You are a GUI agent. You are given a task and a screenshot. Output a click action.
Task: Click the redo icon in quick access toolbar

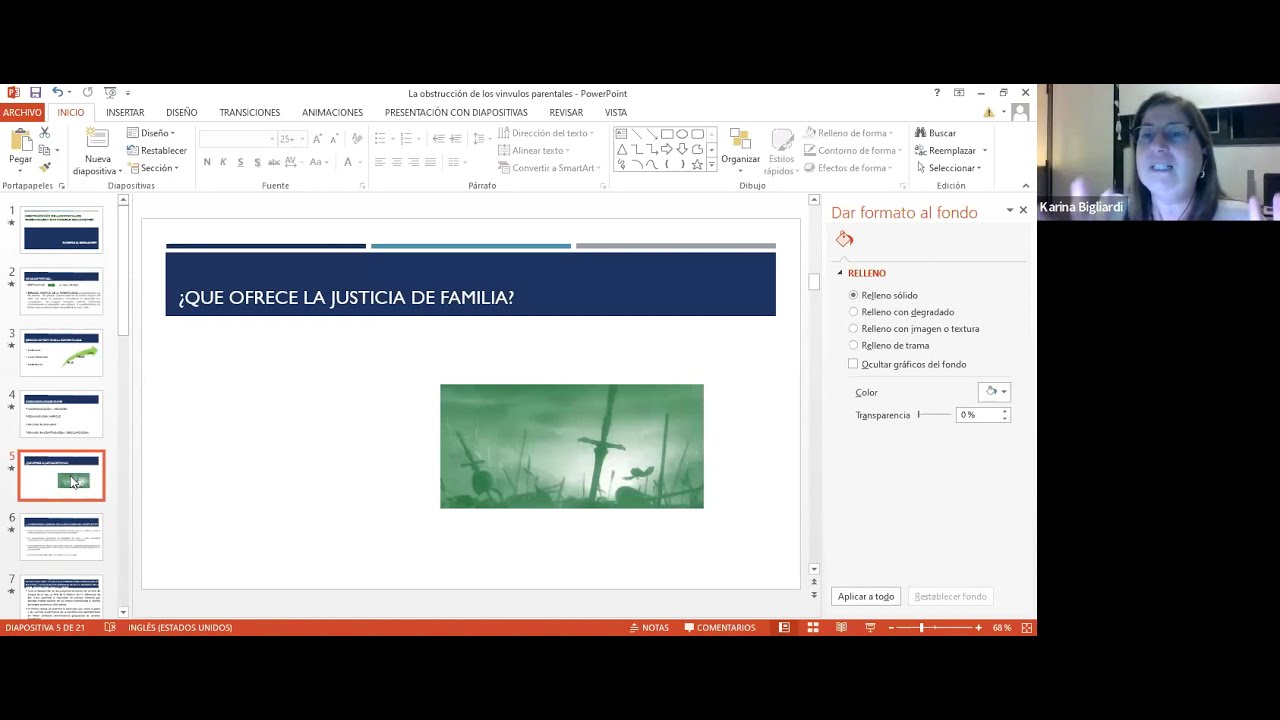tap(87, 93)
